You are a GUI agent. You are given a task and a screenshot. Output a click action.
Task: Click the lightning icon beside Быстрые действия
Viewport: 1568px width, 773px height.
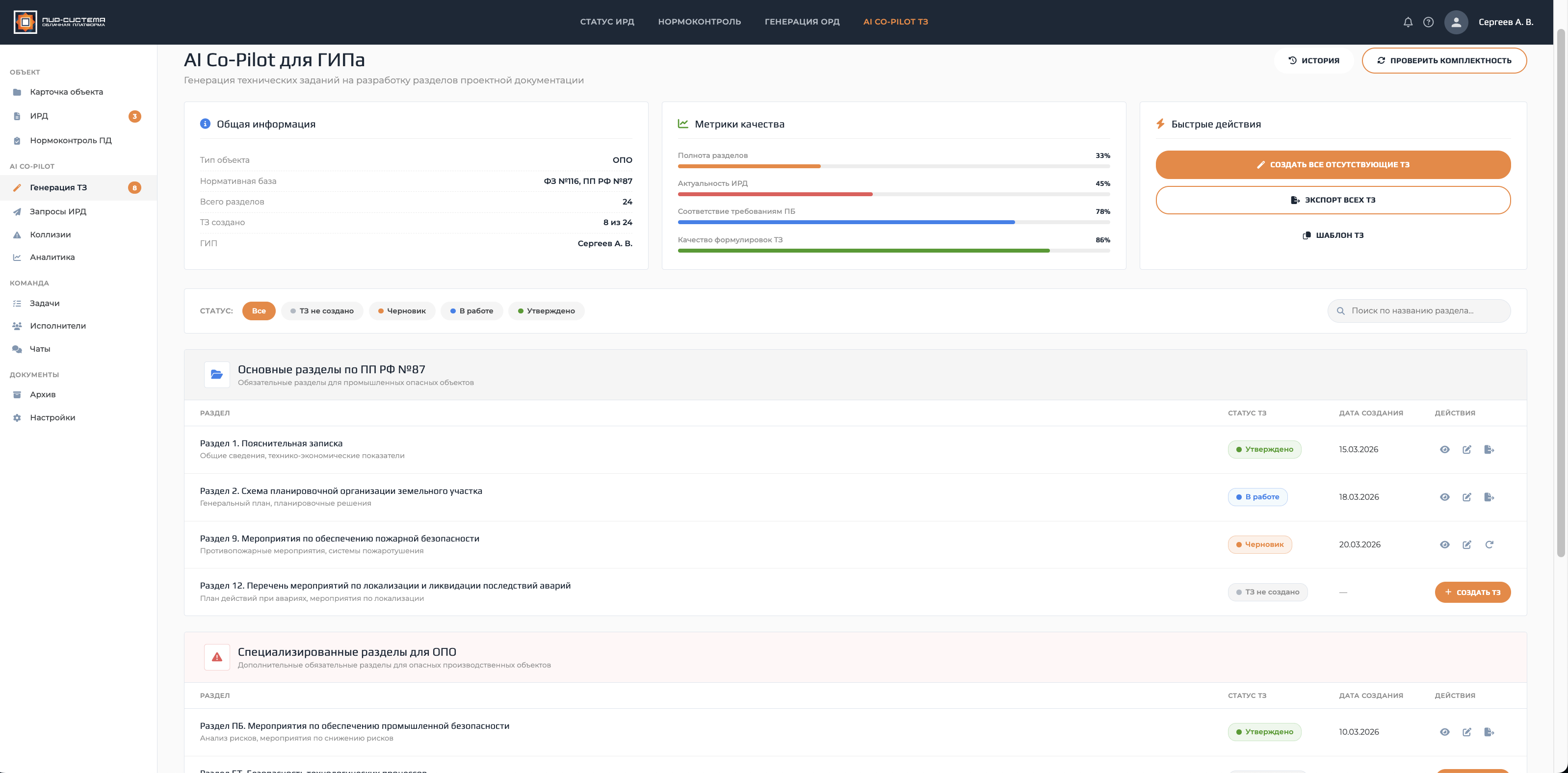click(x=1160, y=124)
